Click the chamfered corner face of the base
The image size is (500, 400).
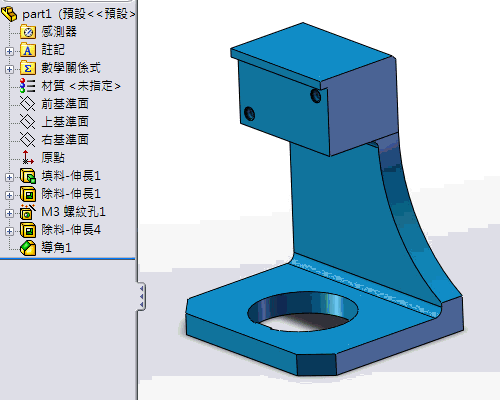316,365
